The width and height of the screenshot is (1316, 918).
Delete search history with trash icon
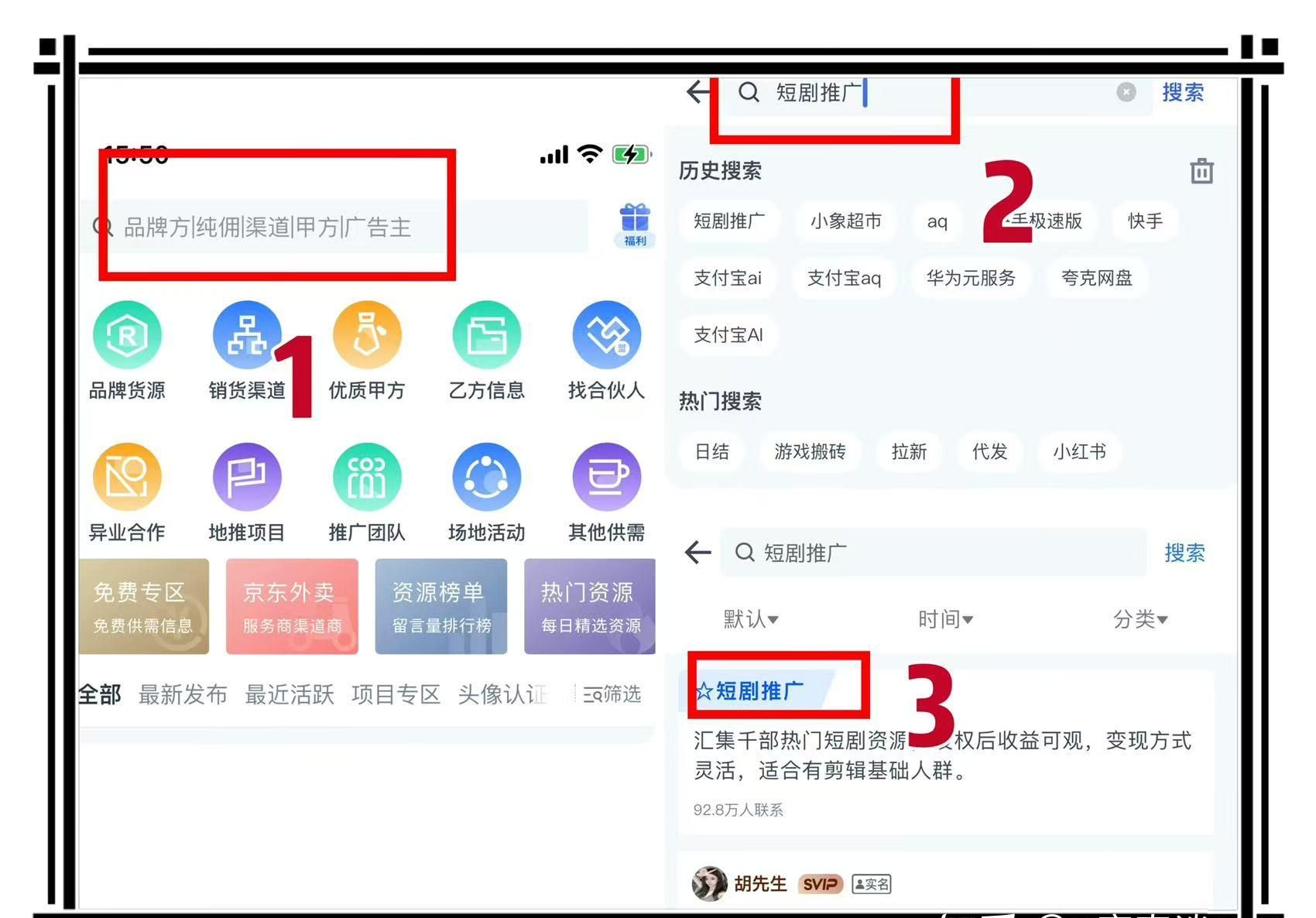click(x=1201, y=171)
